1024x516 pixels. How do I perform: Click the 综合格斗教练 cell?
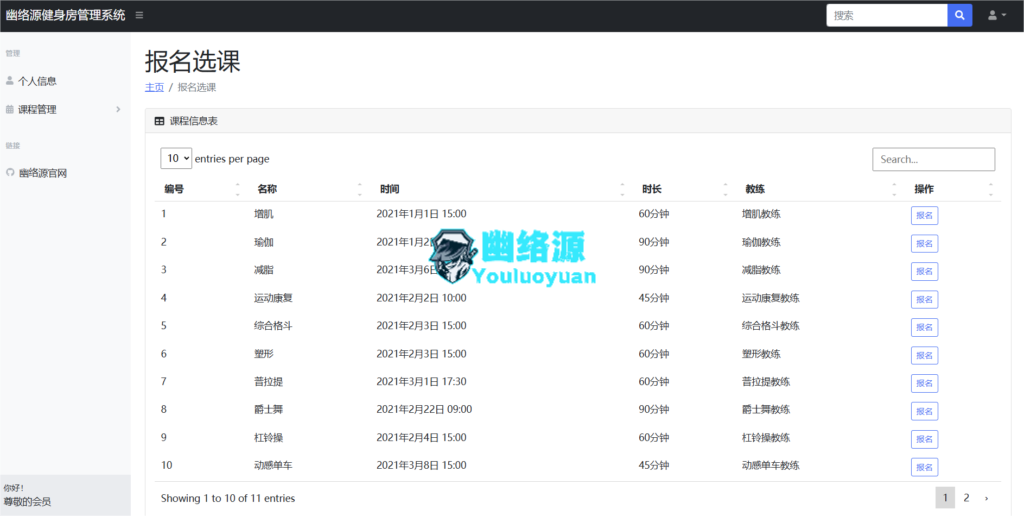point(771,325)
